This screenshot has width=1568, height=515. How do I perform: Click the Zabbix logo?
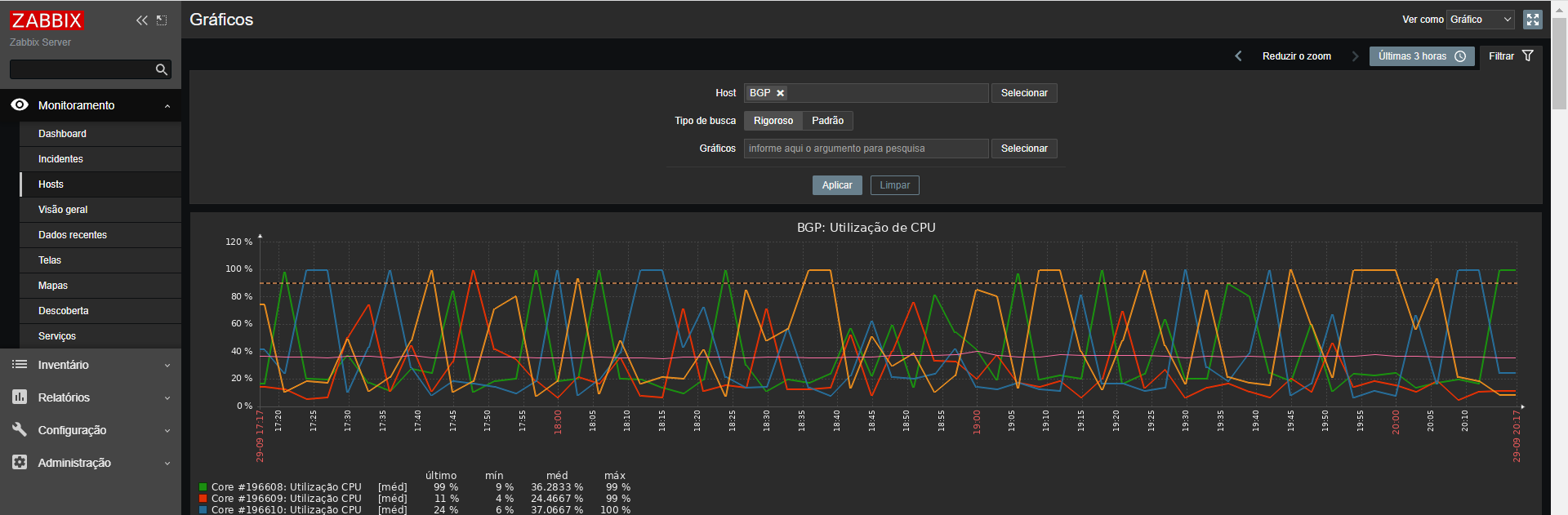point(47,20)
